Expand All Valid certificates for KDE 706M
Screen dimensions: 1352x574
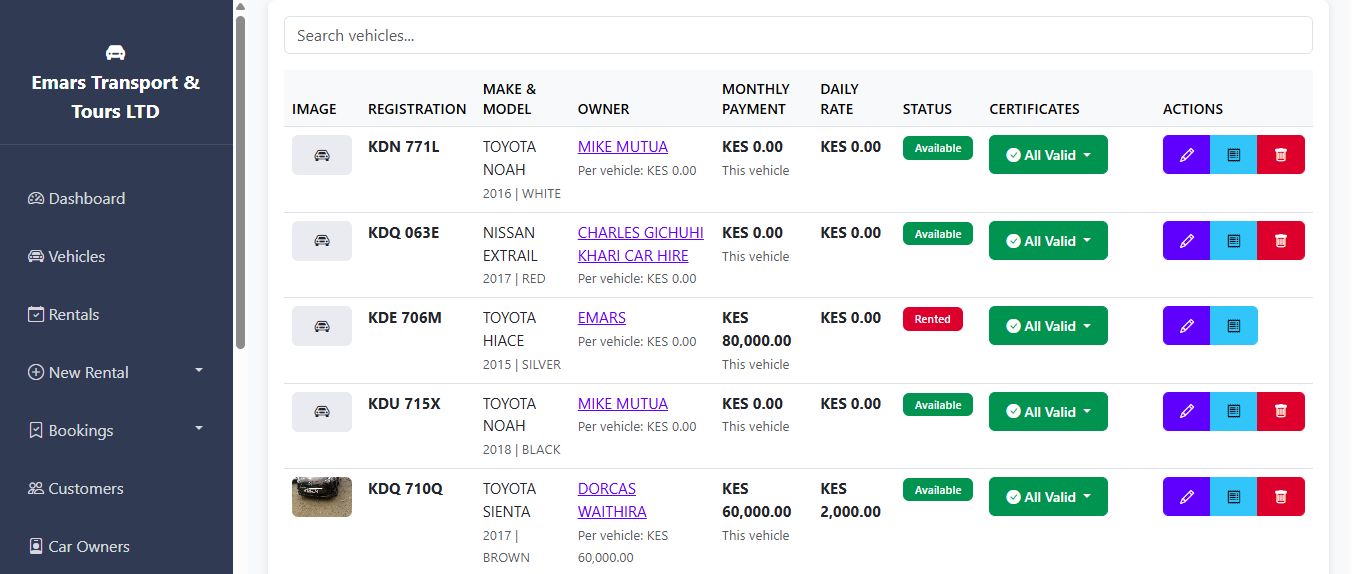1048,326
